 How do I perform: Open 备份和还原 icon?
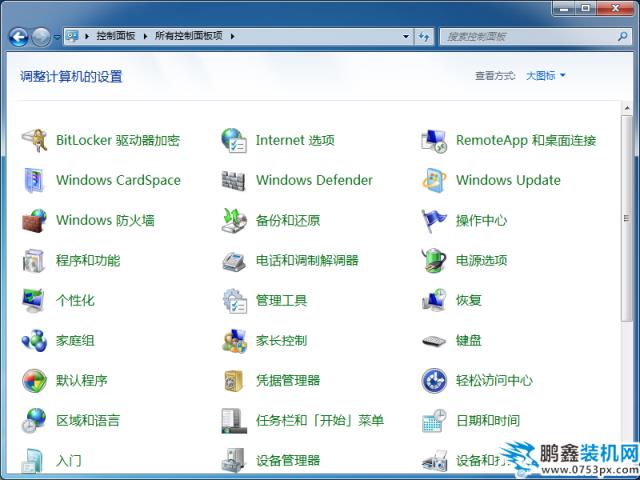pos(234,220)
